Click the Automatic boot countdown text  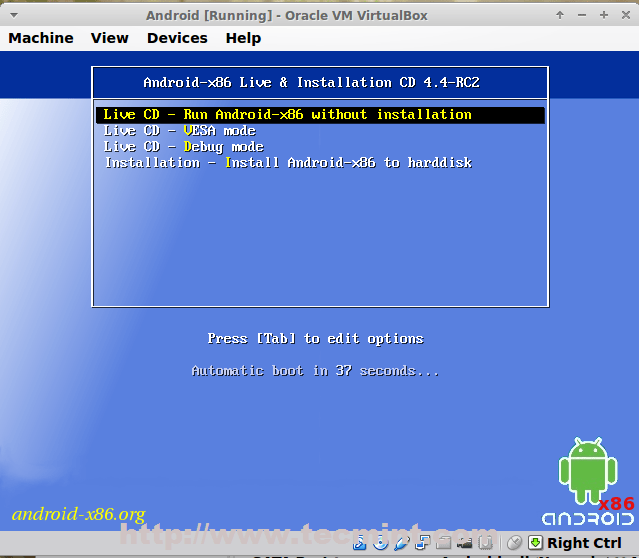click(315, 371)
